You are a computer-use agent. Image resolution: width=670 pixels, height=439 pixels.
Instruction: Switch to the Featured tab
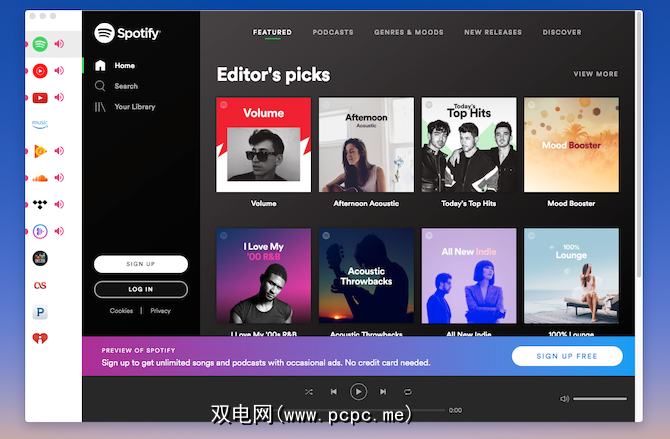coord(272,32)
